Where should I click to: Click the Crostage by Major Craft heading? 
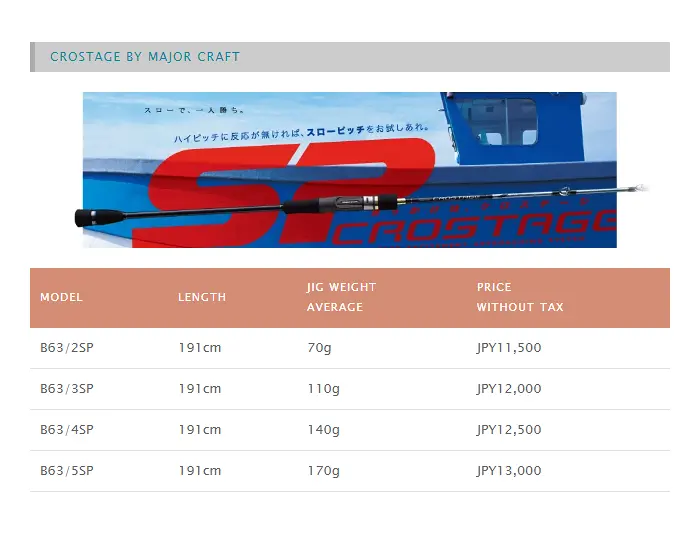pos(145,57)
